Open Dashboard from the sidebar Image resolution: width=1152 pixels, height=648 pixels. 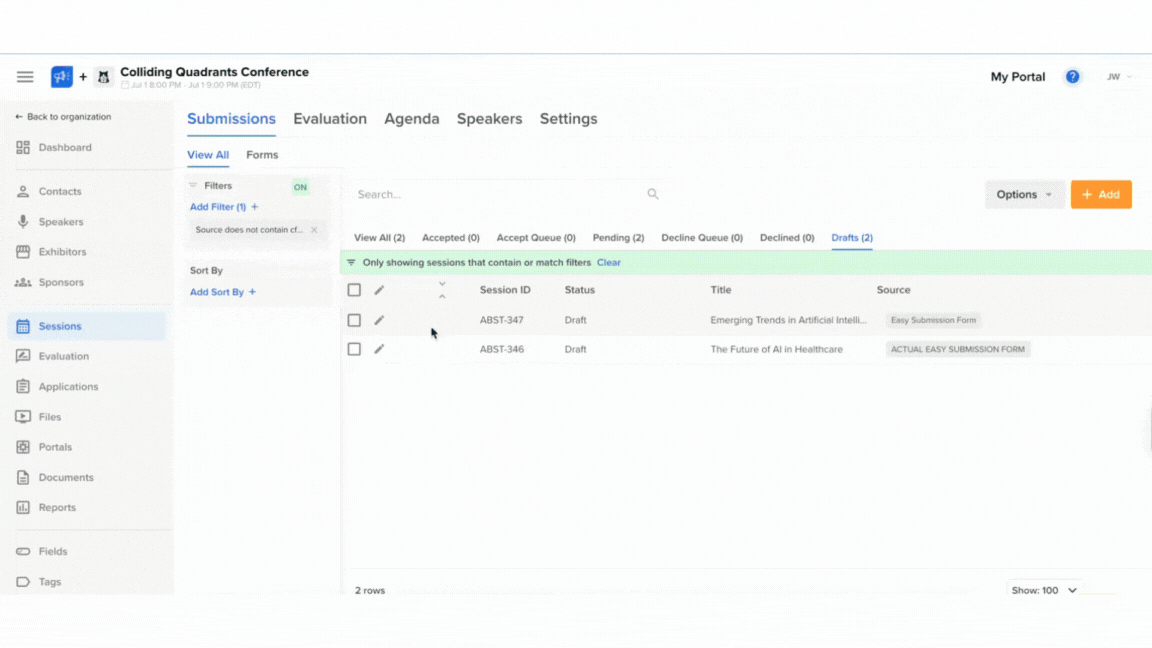coord(64,148)
